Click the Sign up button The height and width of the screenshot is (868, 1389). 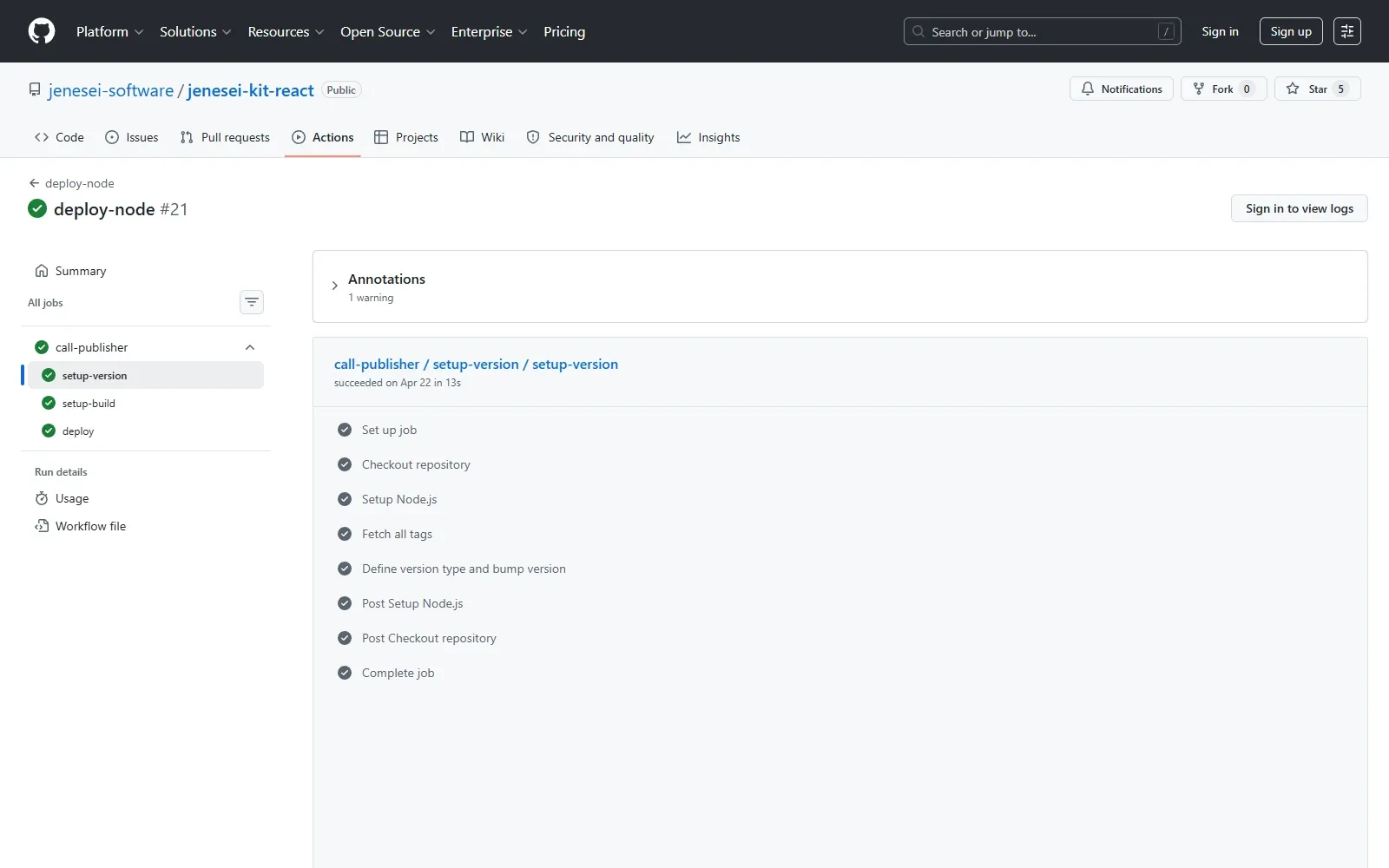pos(1291,31)
